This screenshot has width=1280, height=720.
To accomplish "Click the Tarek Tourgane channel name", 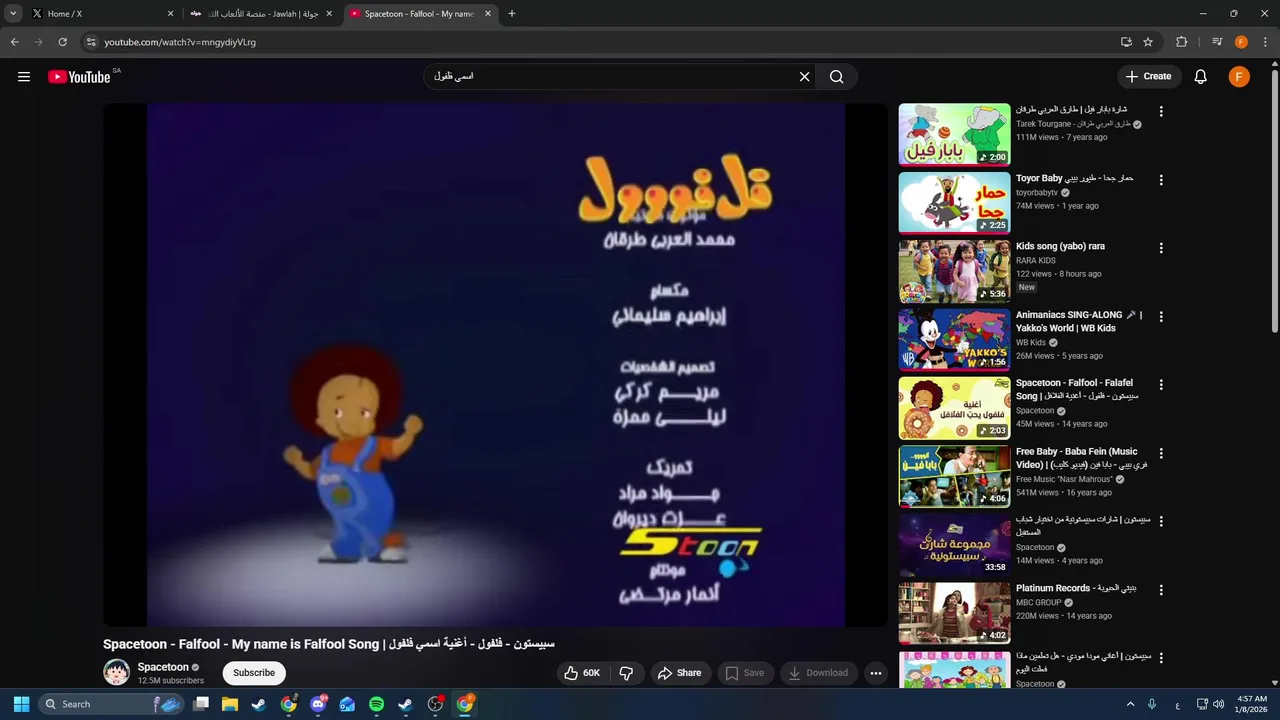I will [x=1073, y=124].
